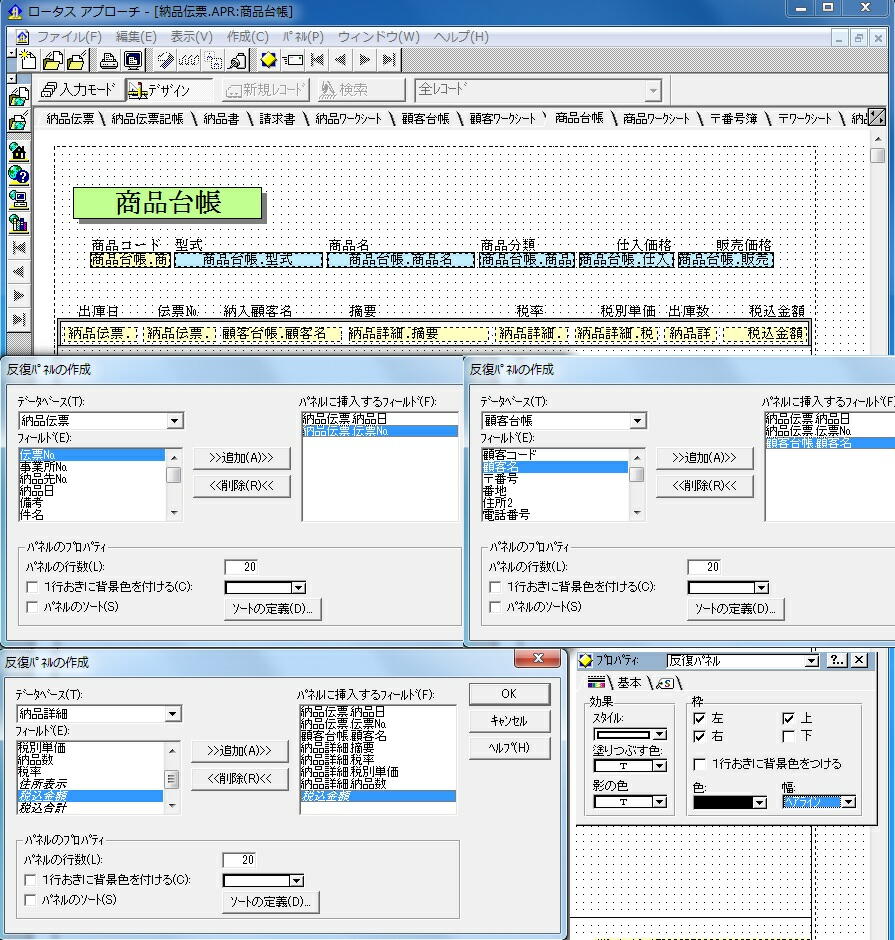Open the 反復パネル object dropdown in property panel

[x=812, y=661]
